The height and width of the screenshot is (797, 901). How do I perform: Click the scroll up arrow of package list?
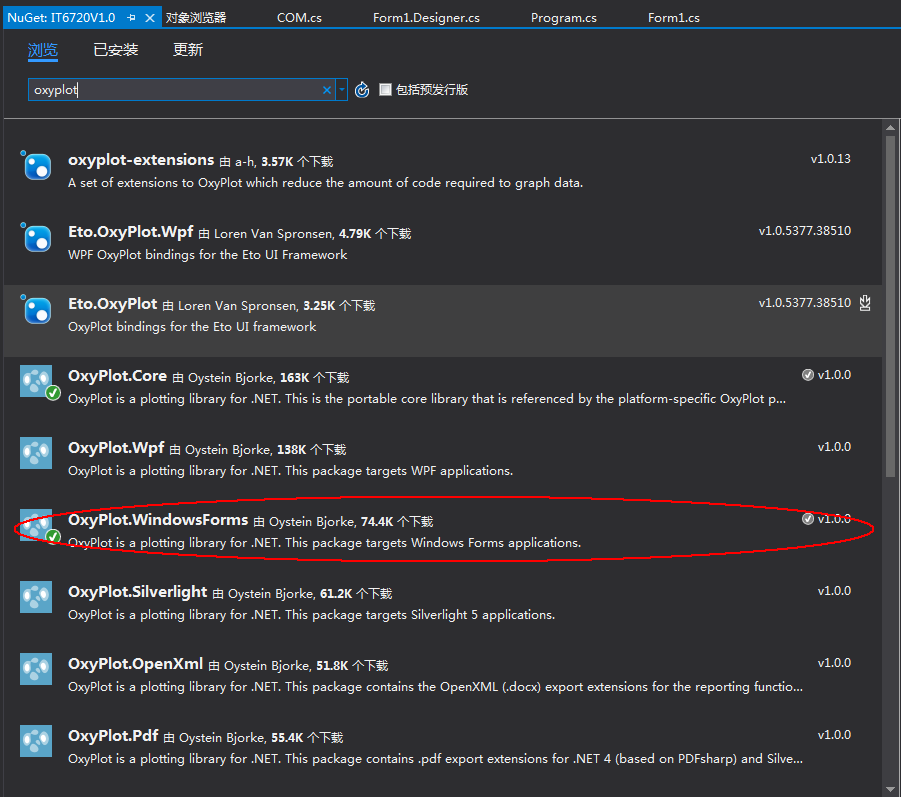pyautogui.click(x=890, y=128)
